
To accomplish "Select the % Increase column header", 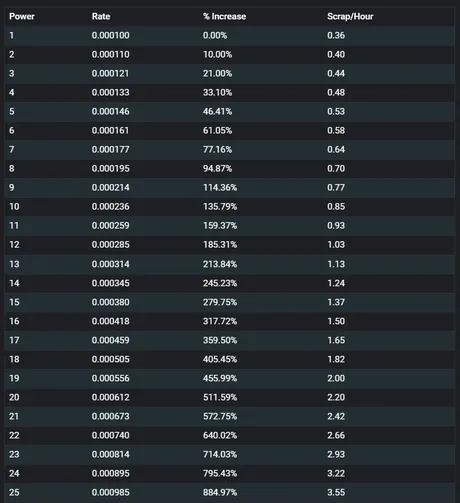I will [224, 16].
